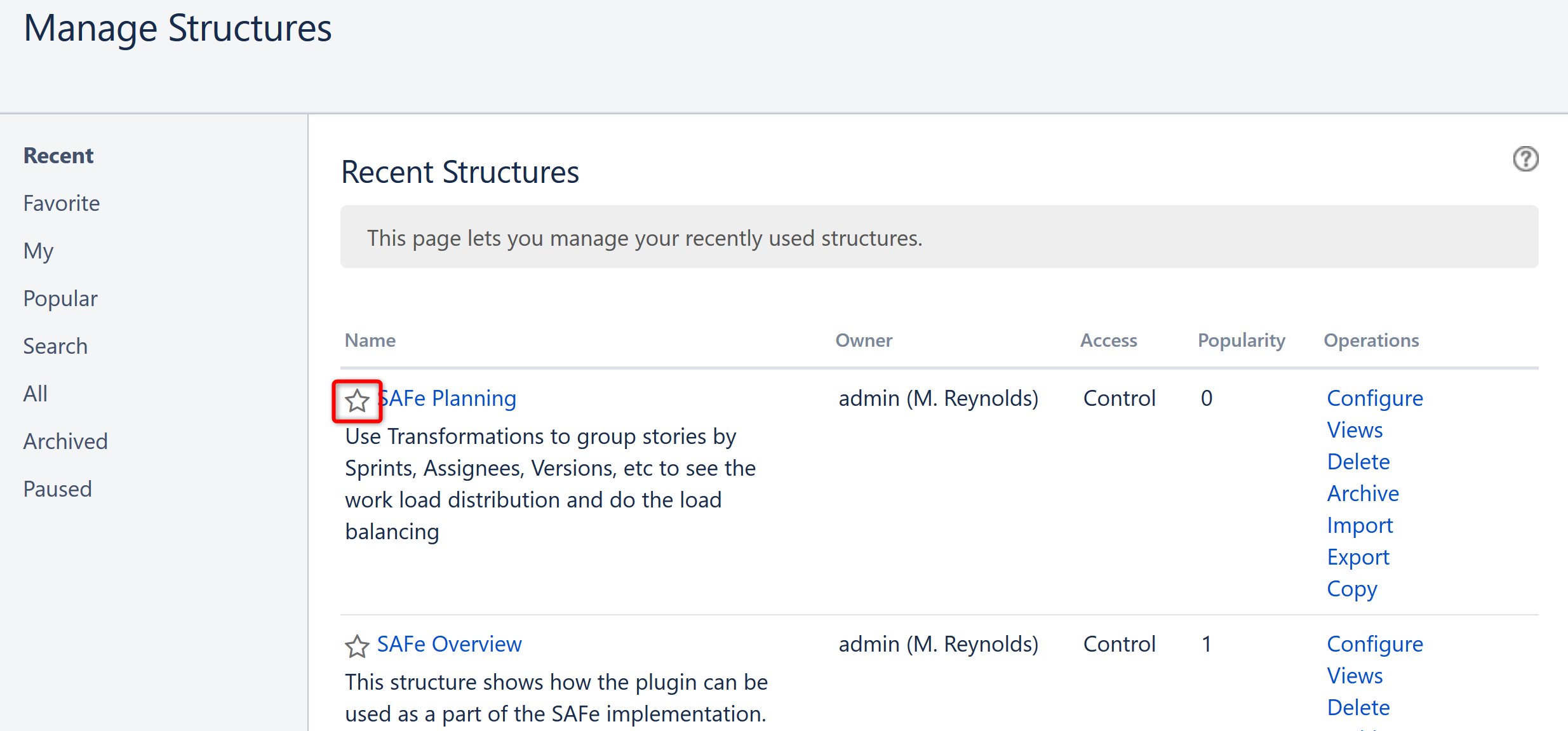
Task: Select the Recent sidebar tab
Action: click(58, 156)
